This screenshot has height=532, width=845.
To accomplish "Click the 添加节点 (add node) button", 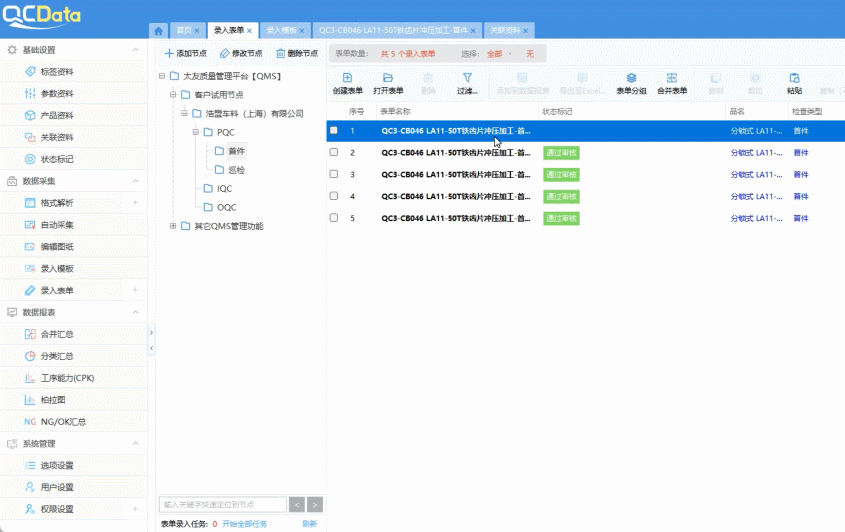I will coord(185,54).
